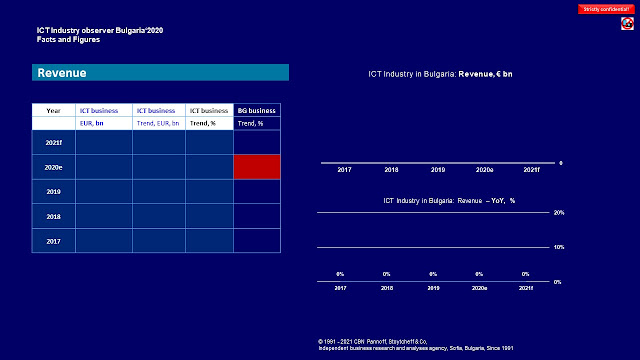Click the 2019 row label in the table
The image size is (640, 360).
[x=53, y=191]
